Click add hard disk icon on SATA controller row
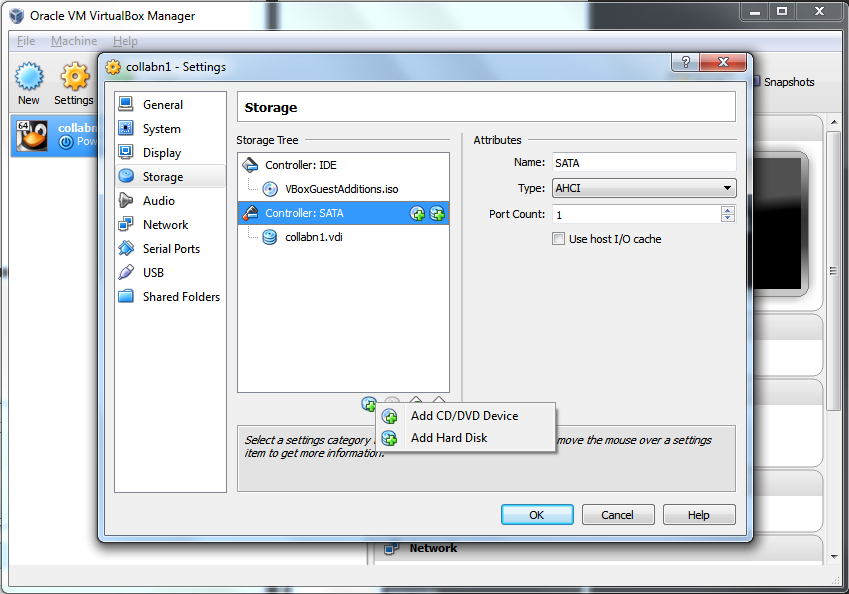 coord(437,213)
